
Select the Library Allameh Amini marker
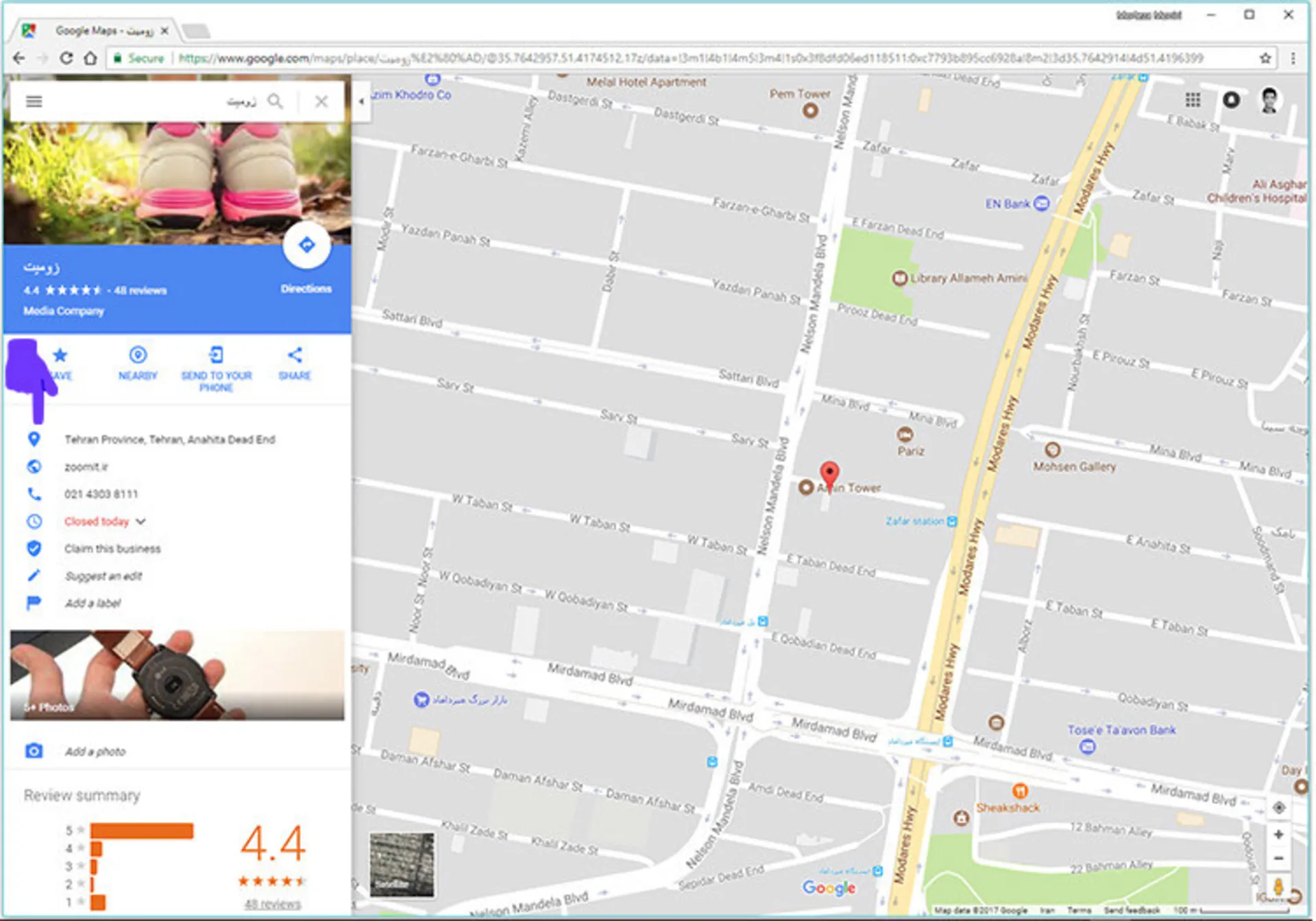click(900, 278)
